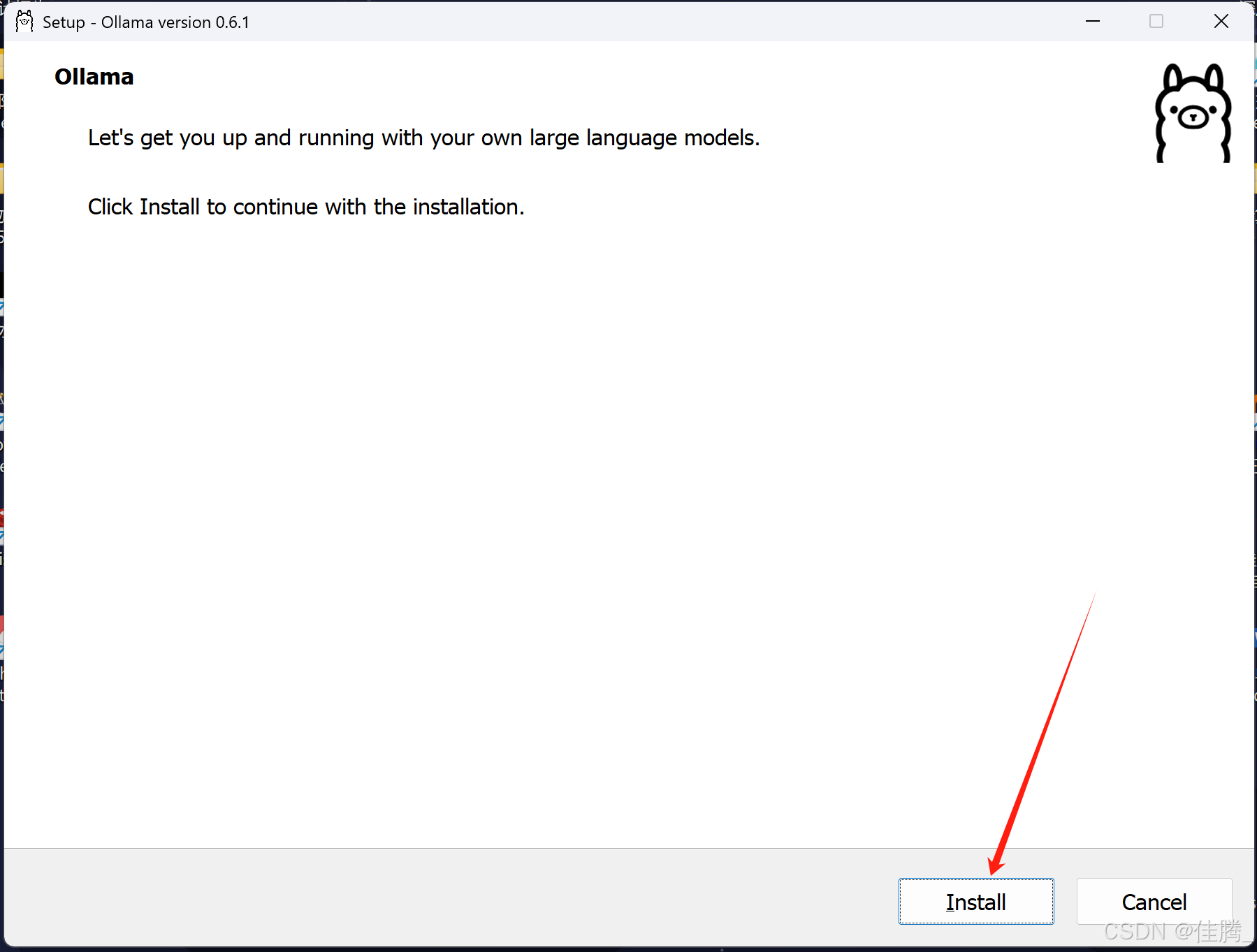The height and width of the screenshot is (952, 1257).
Task: Minimize the Ollama setup window
Action: [1093, 22]
